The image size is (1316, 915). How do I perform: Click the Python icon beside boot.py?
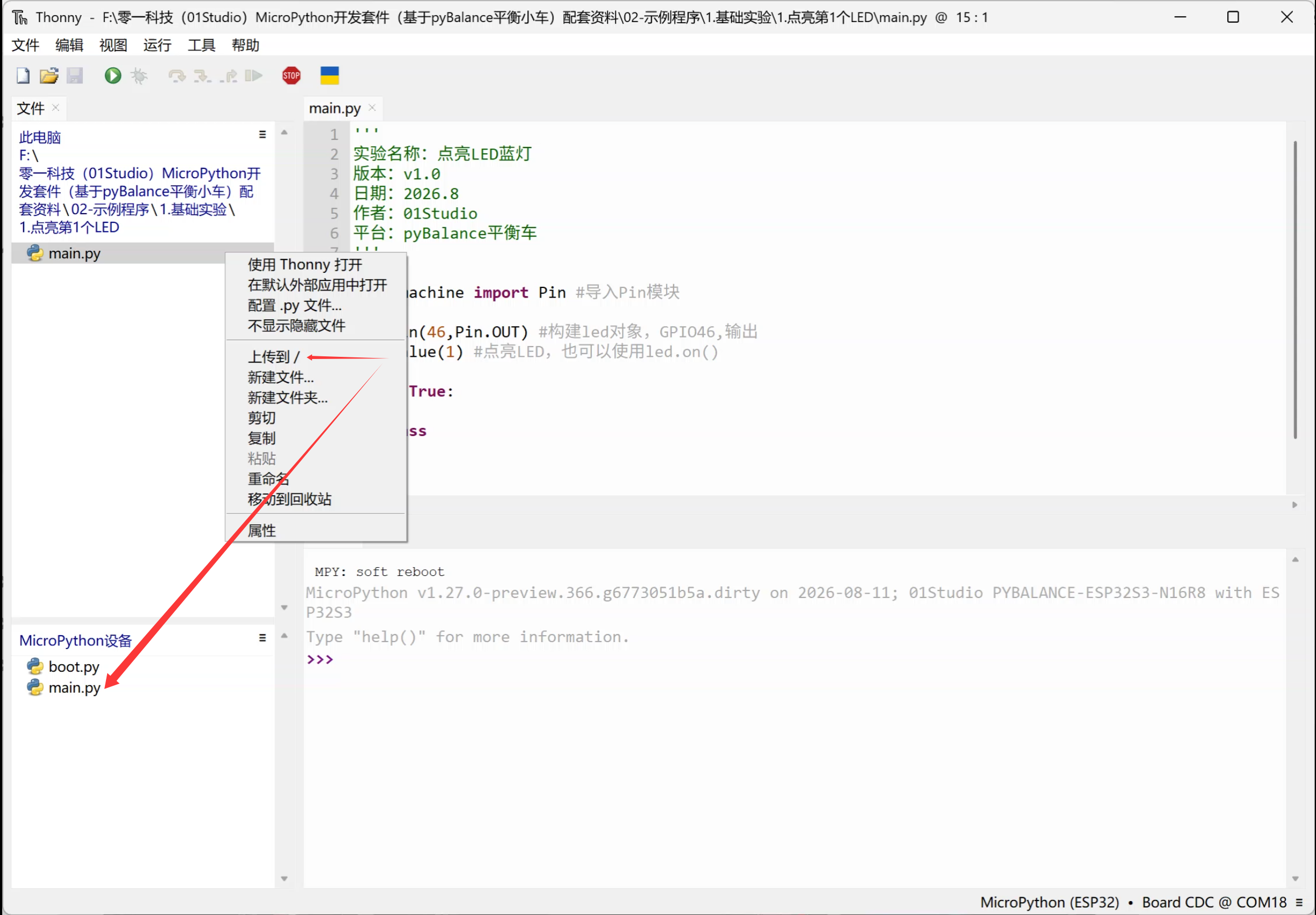(x=36, y=666)
